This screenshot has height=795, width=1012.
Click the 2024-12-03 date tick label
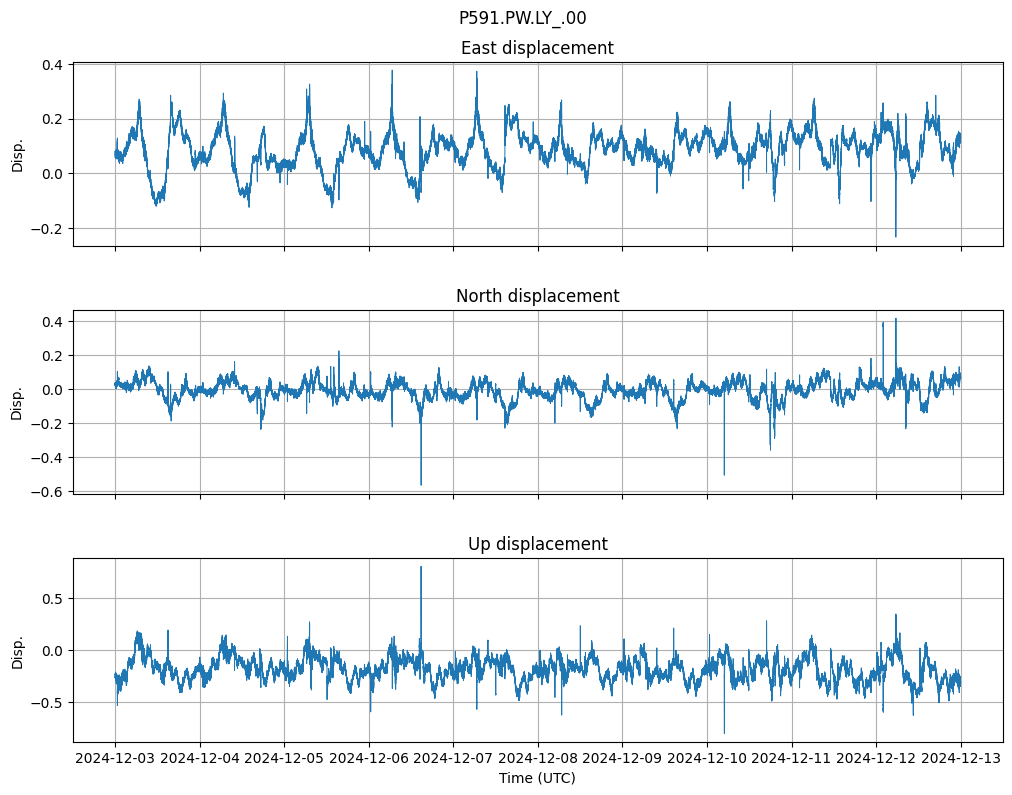tap(115, 759)
